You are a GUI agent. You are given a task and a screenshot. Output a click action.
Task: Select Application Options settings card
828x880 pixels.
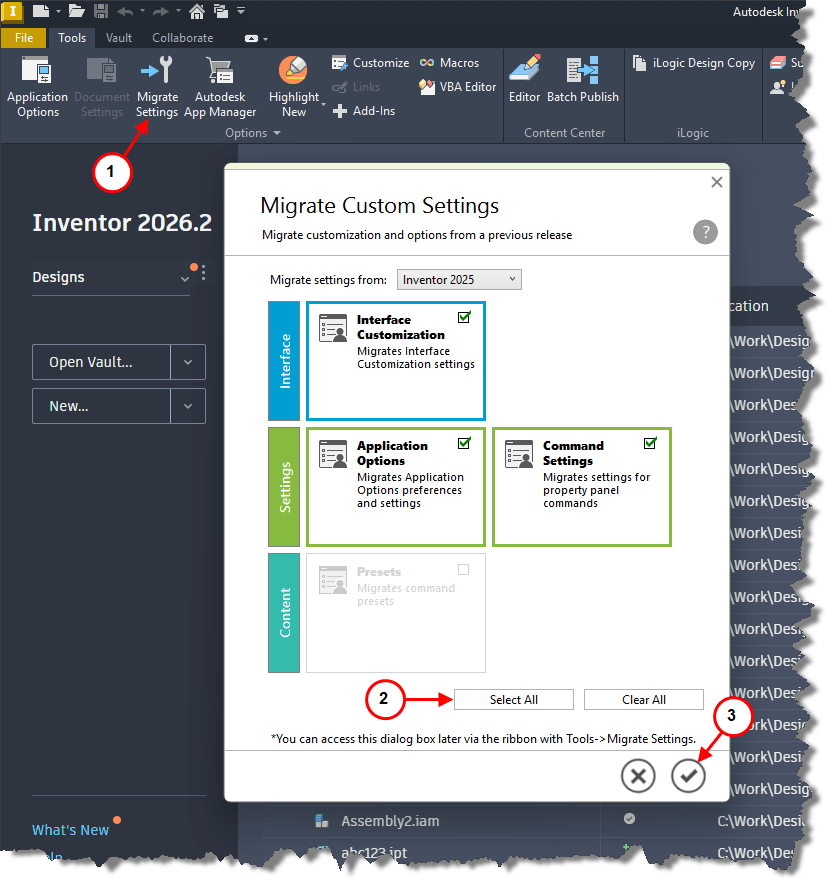[396, 487]
